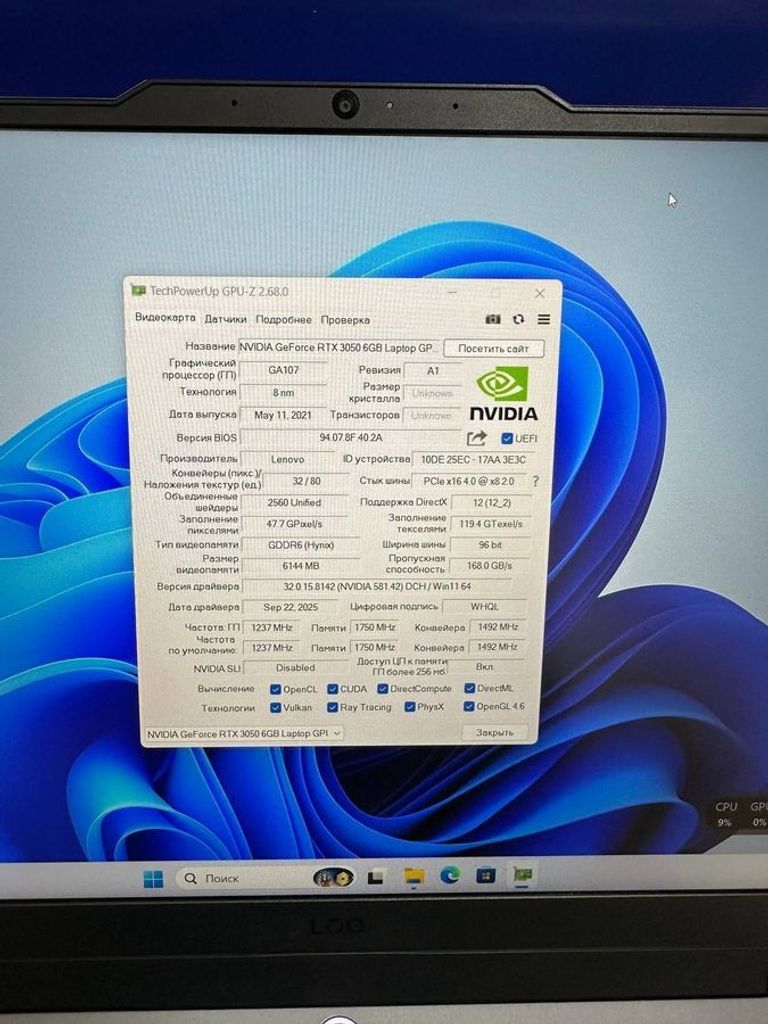Toggle the CUDA checkbox
The image size is (768, 1024).
coord(332,689)
